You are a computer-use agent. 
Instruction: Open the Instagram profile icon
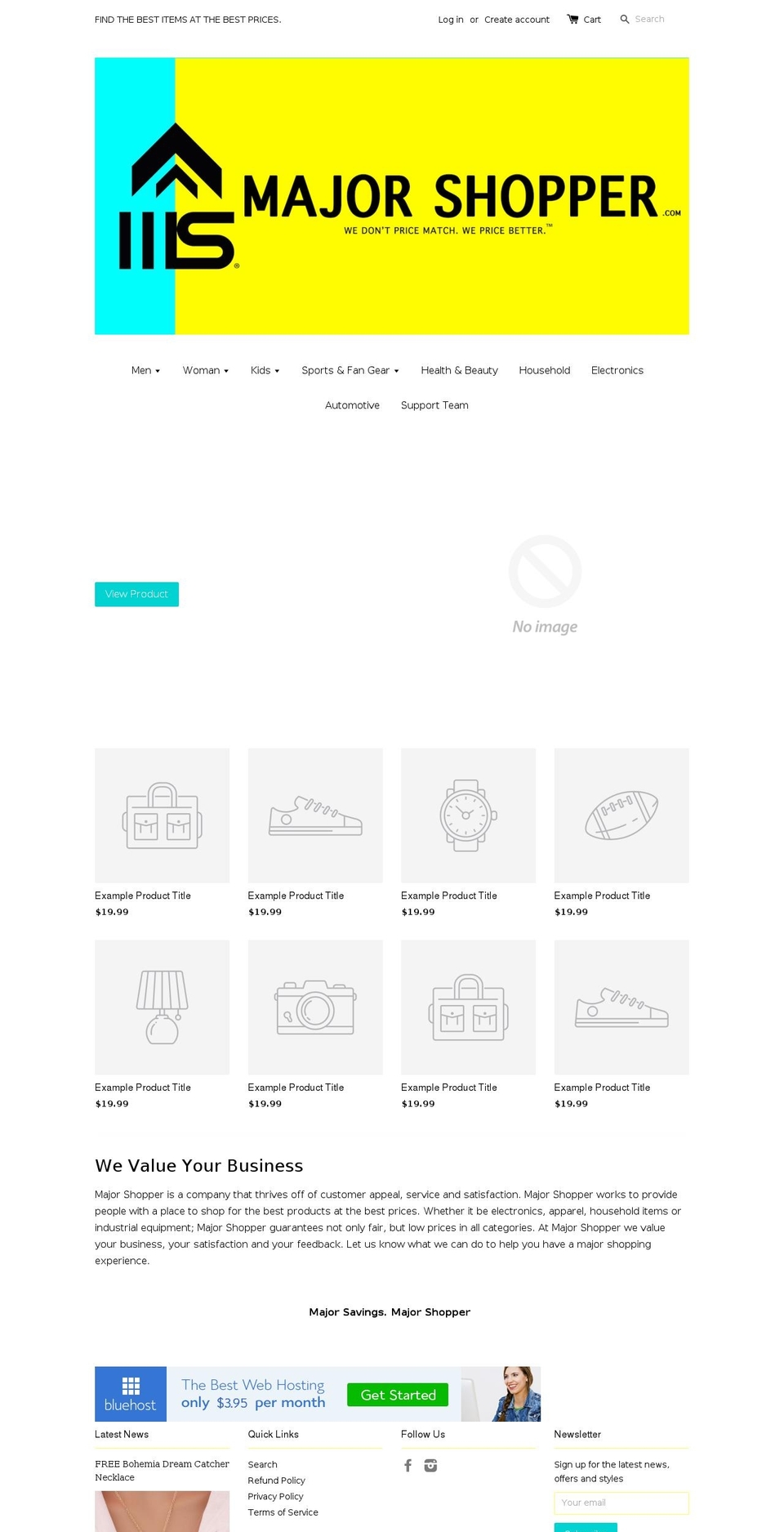click(x=430, y=1466)
